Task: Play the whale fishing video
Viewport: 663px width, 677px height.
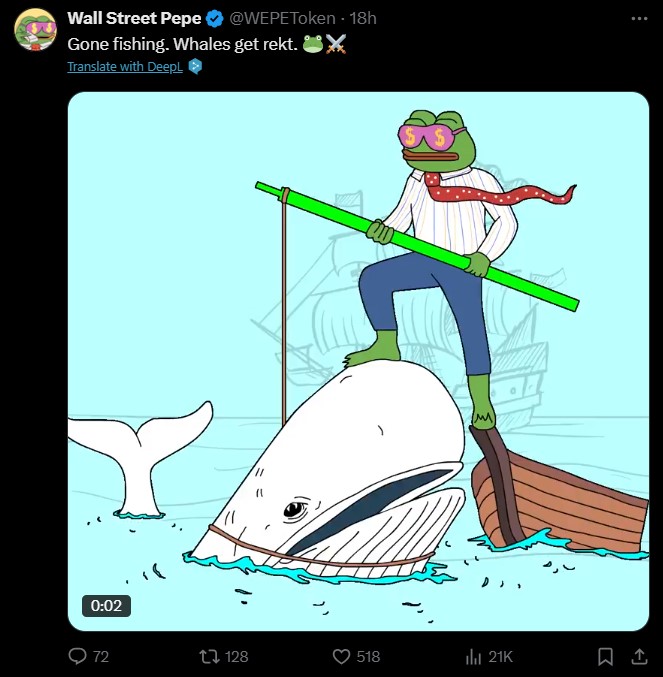Action: (x=358, y=361)
